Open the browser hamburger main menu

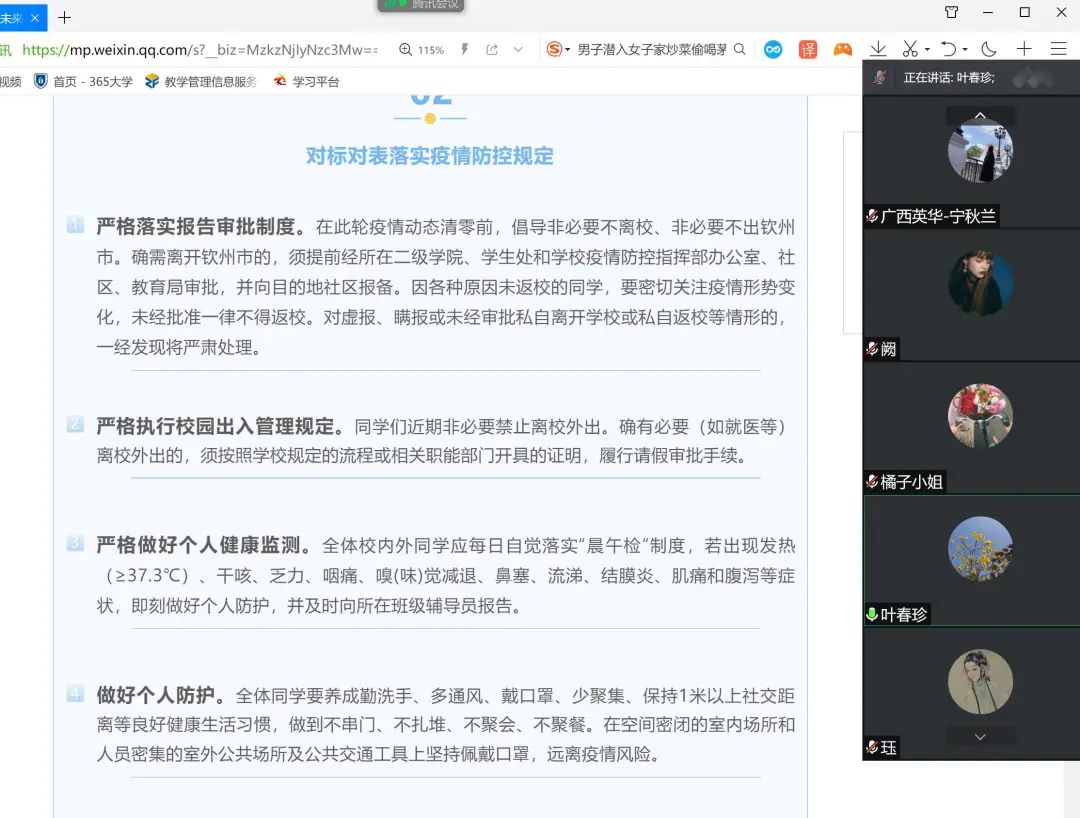pyautogui.click(x=1058, y=49)
